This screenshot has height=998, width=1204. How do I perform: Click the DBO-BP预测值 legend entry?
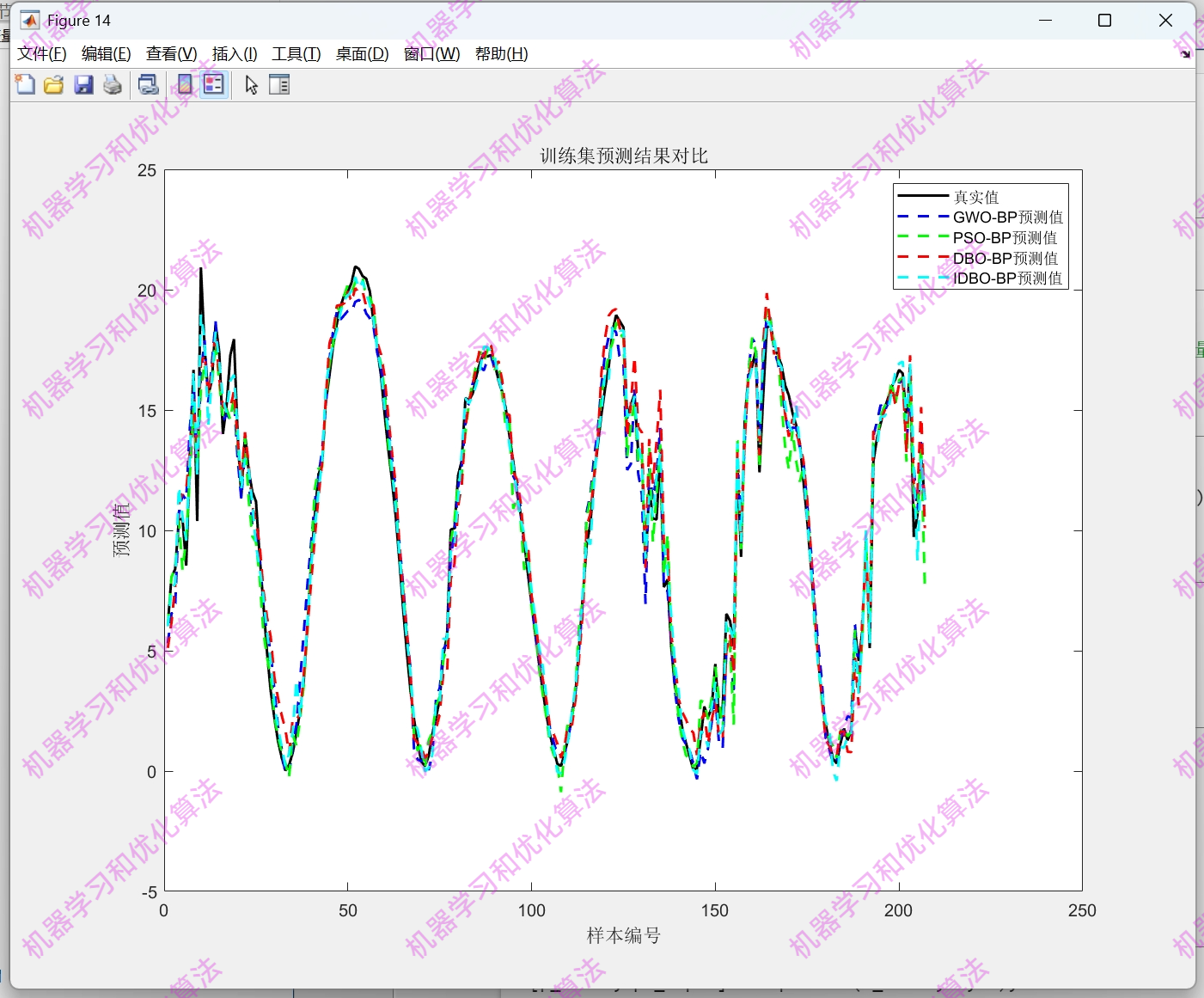click(1005, 258)
